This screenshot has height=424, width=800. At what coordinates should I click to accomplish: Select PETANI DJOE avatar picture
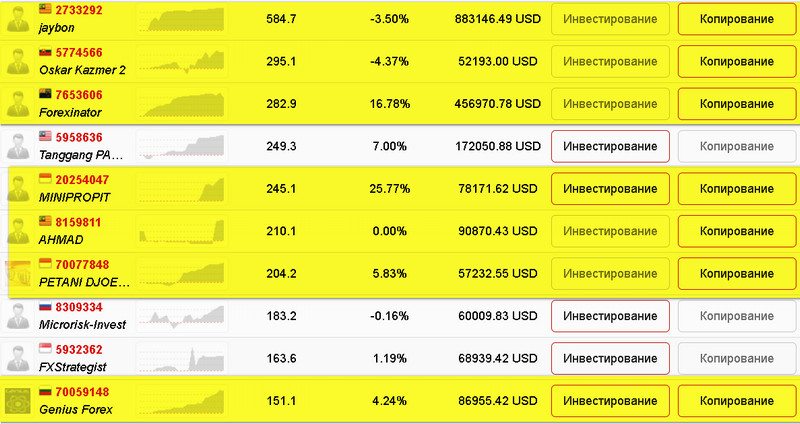click(x=19, y=274)
